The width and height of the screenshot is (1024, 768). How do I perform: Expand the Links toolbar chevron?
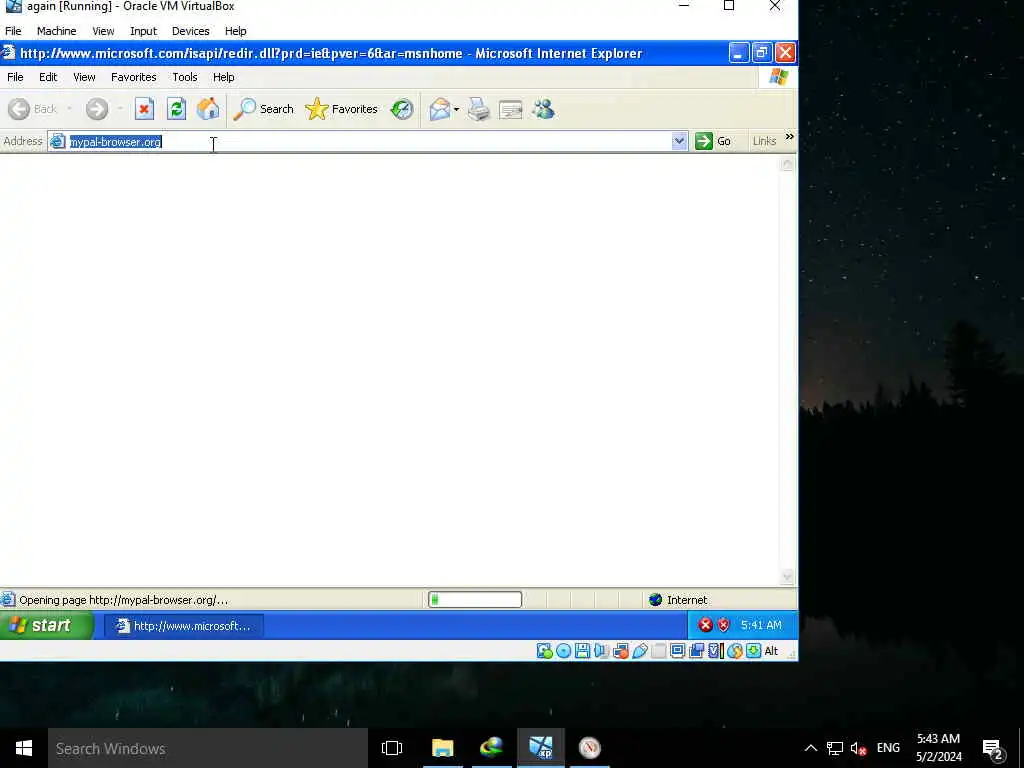tap(790, 136)
